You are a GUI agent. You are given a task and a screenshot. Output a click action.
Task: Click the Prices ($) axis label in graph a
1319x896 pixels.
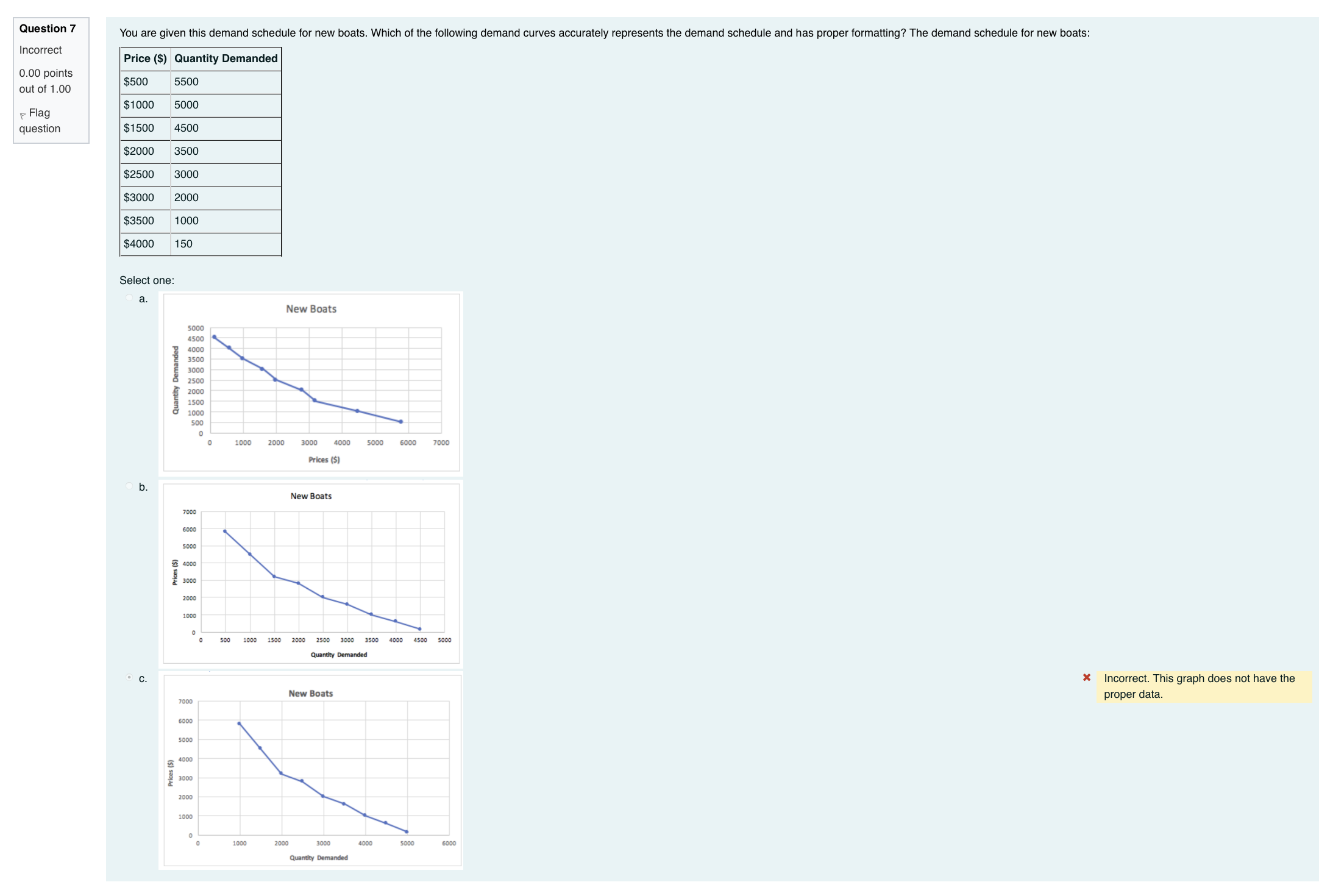pyautogui.click(x=324, y=460)
